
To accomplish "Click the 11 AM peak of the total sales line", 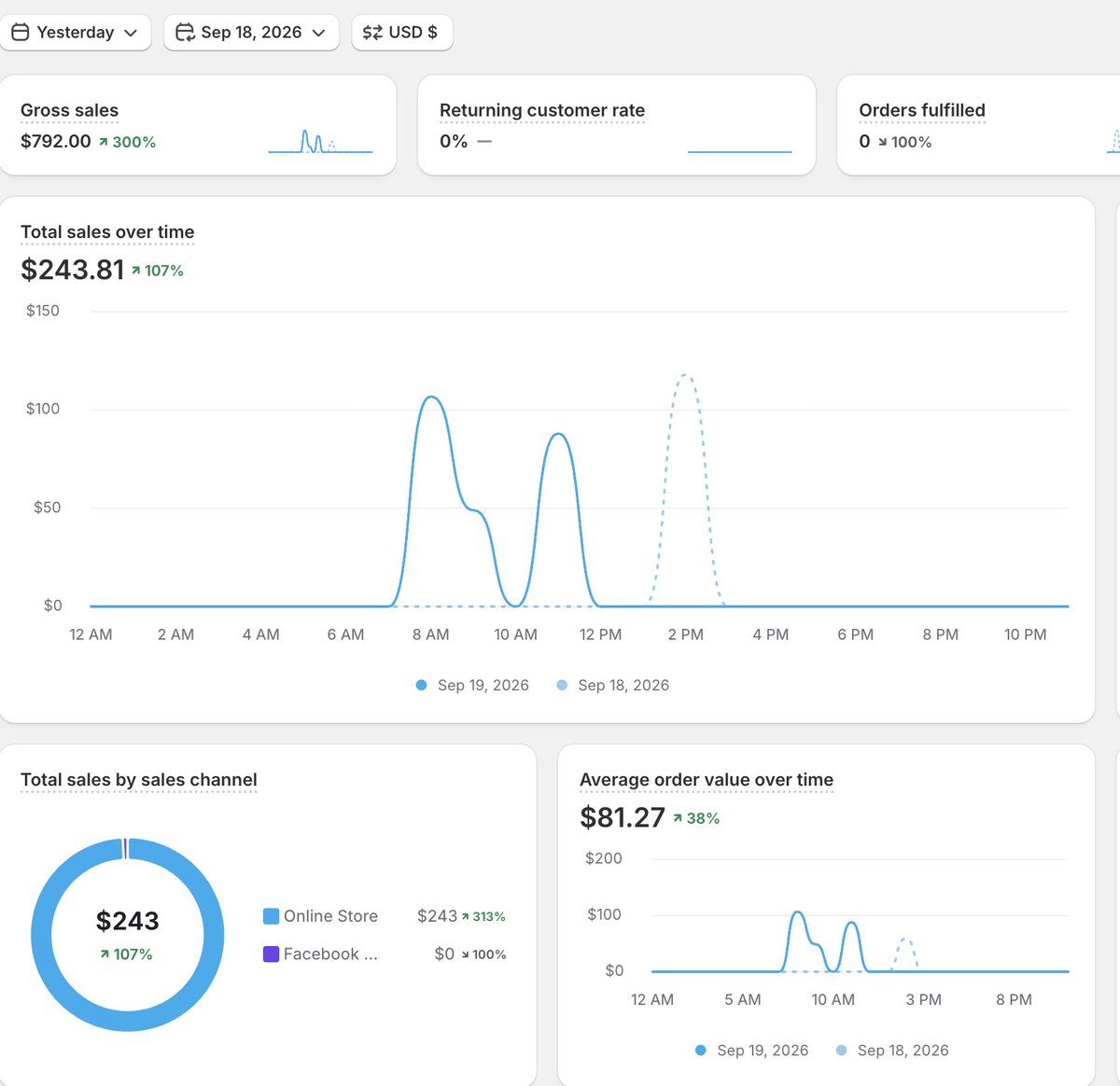I will [558, 434].
